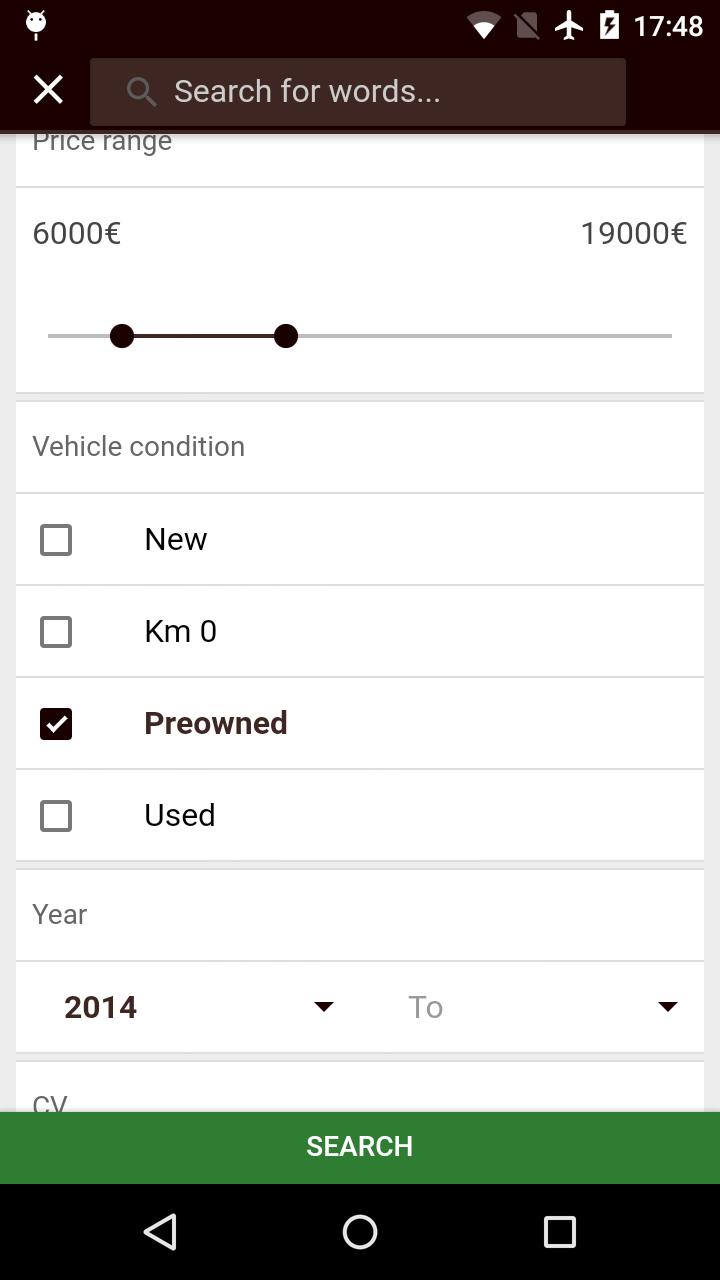The width and height of the screenshot is (720, 1280).
Task: Open the 2014 year-from dropdown
Action: tap(198, 1007)
